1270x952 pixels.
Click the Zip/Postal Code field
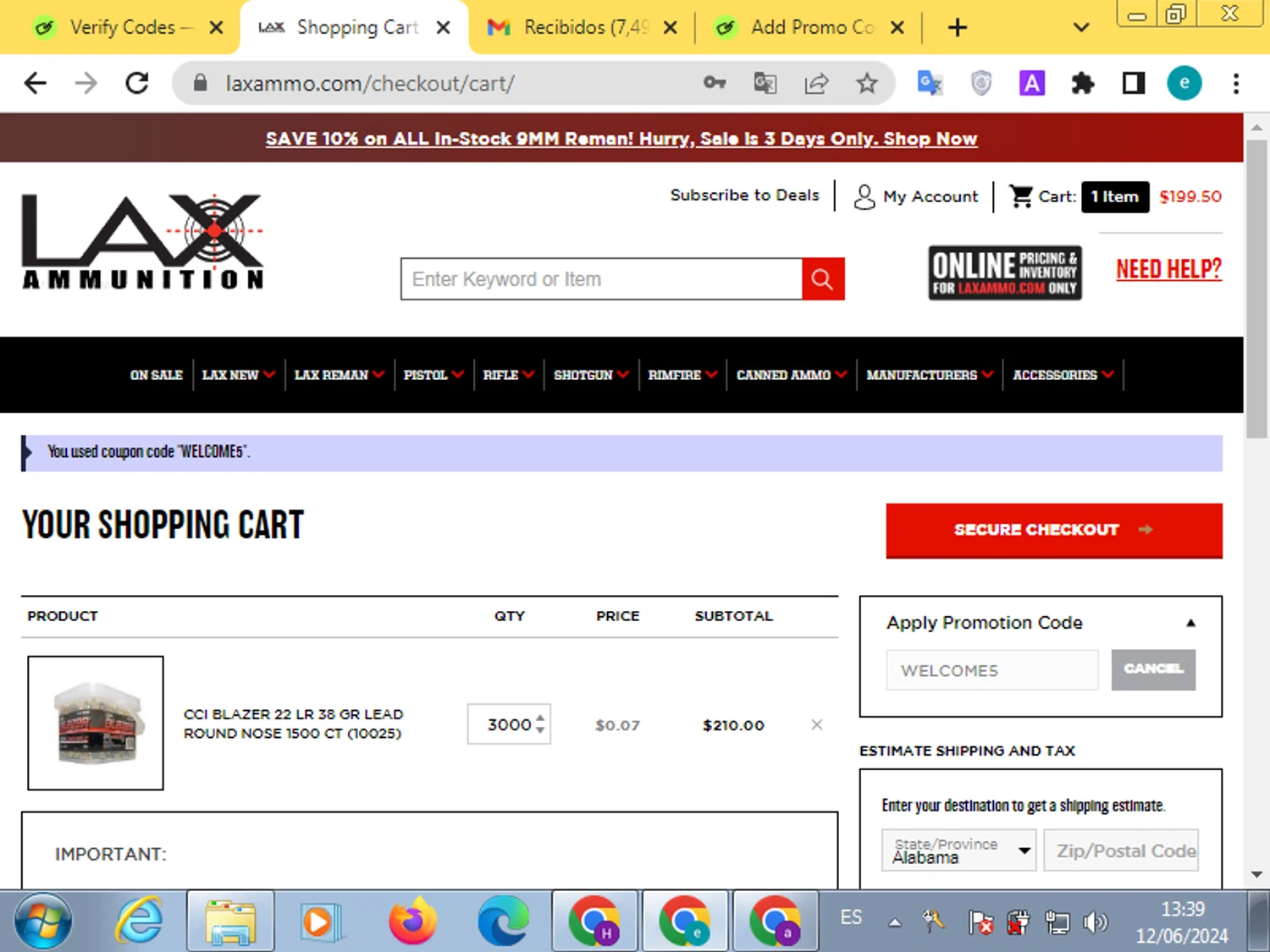1121,850
